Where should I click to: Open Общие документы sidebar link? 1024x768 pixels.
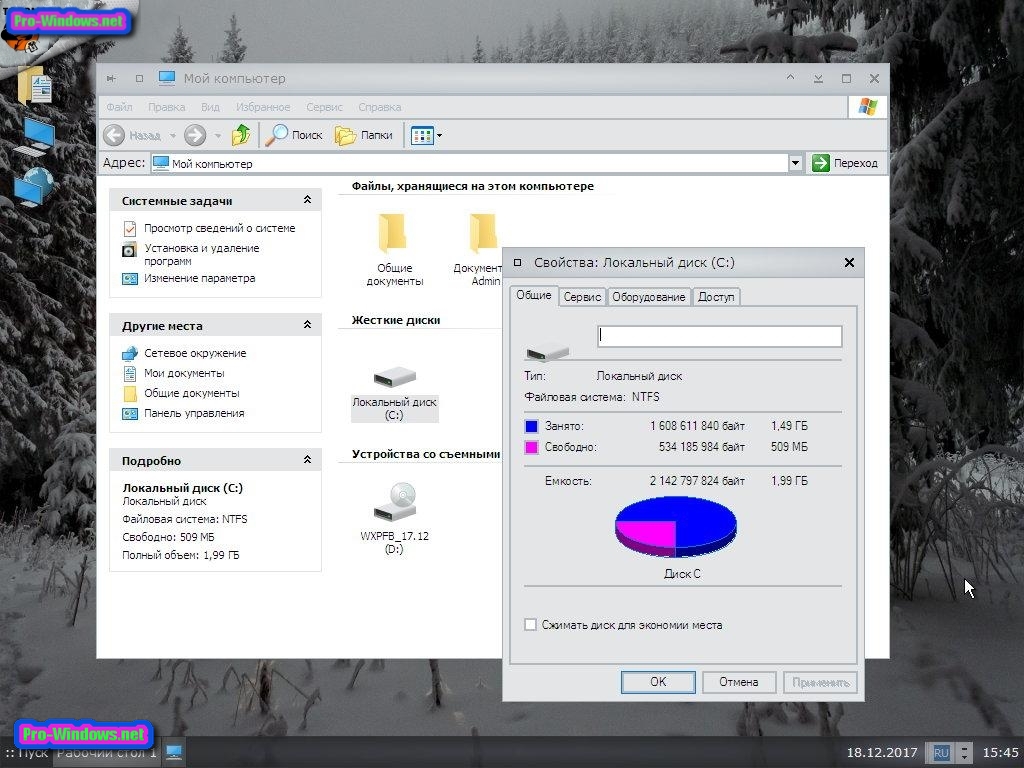coord(191,393)
